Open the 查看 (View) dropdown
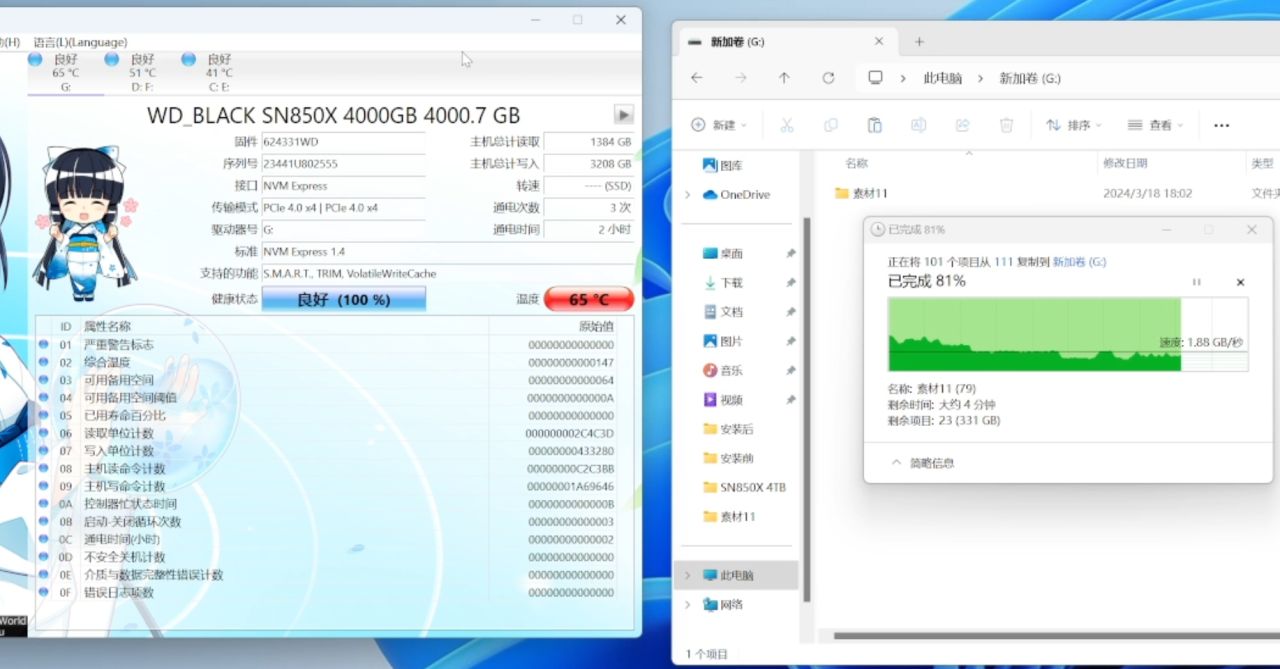The height and width of the screenshot is (669, 1280). pyautogui.click(x=1155, y=125)
